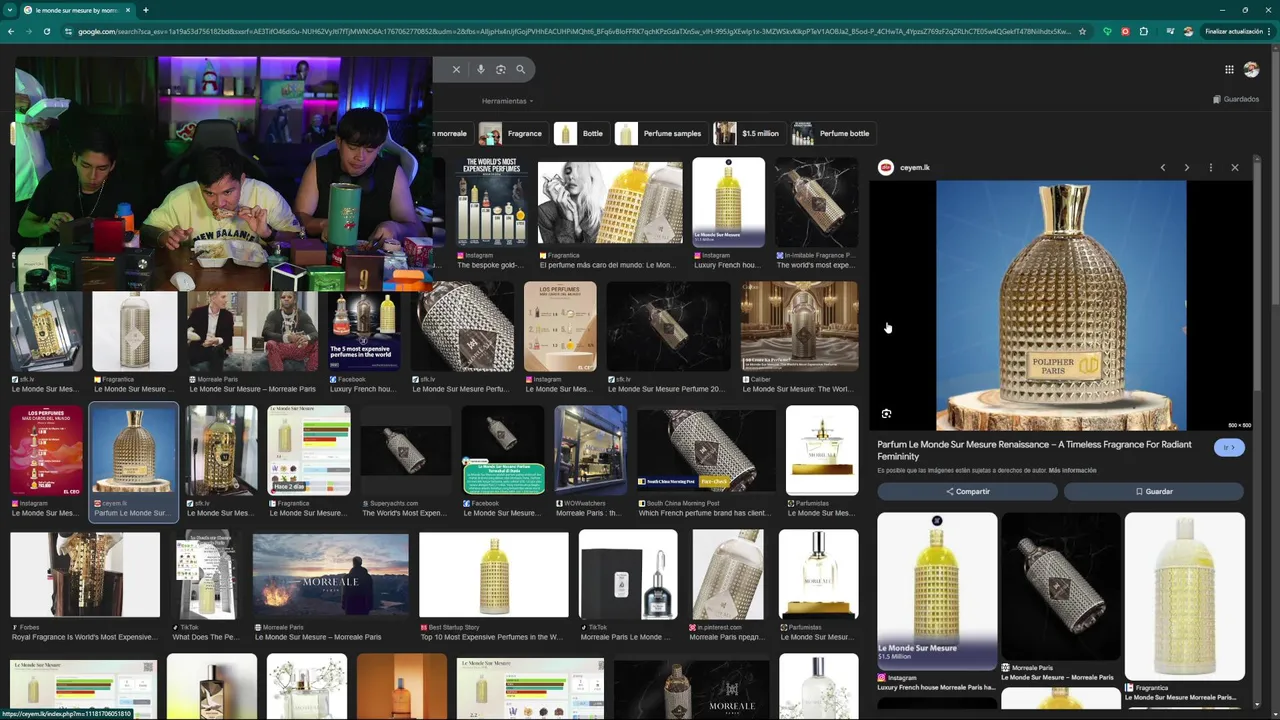This screenshot has height=720, width=1280.
Task: Select the Bottle filter chip
Action: (581, 133)
